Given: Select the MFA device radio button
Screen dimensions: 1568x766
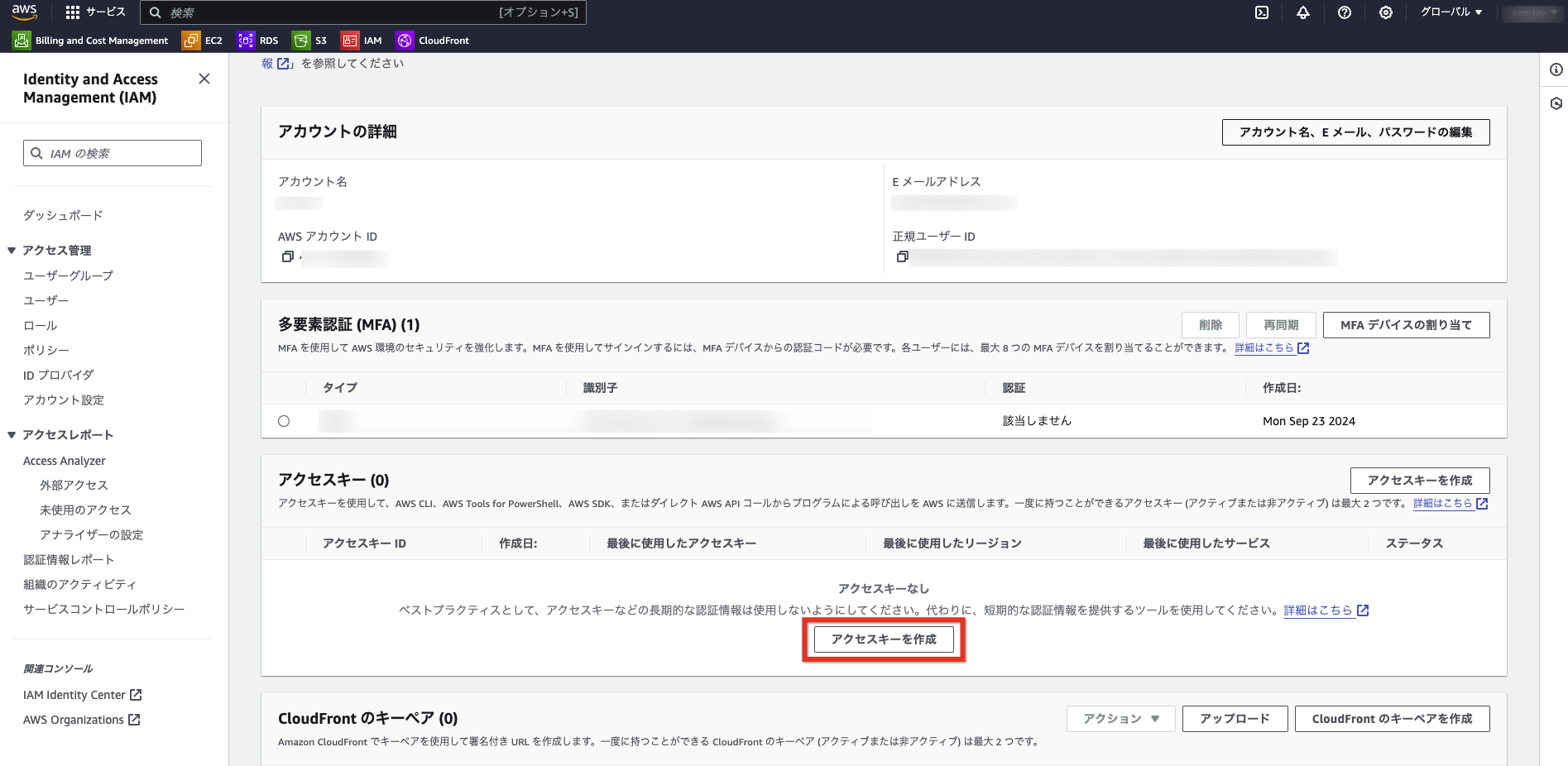Looking at the screenshot, I should (x=284, y=421).
